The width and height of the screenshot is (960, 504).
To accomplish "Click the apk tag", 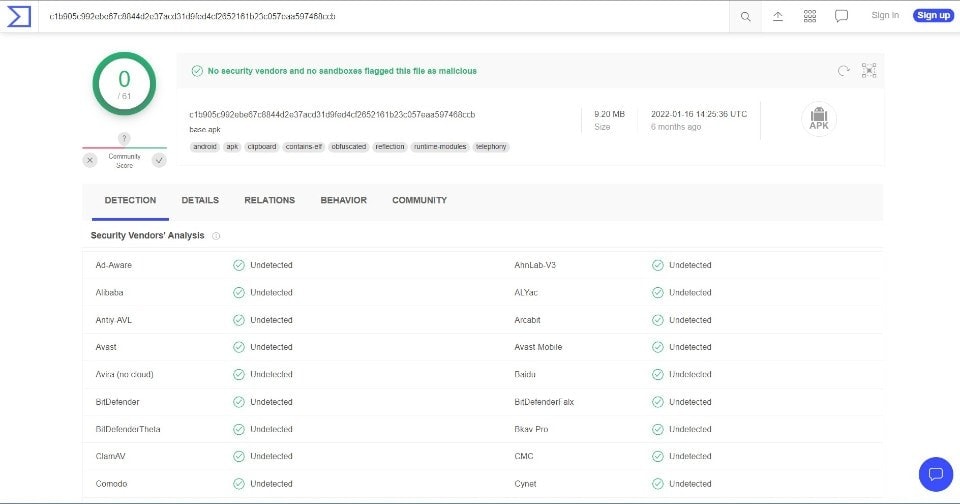I will click(232, 147).
